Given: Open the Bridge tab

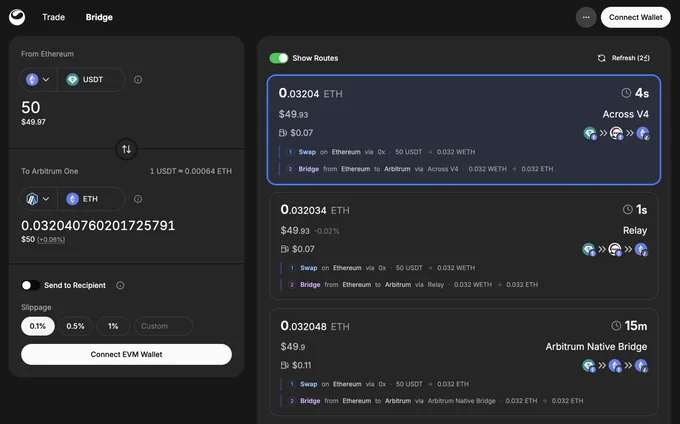Looking at the screenshot, I should pos(99,17).
